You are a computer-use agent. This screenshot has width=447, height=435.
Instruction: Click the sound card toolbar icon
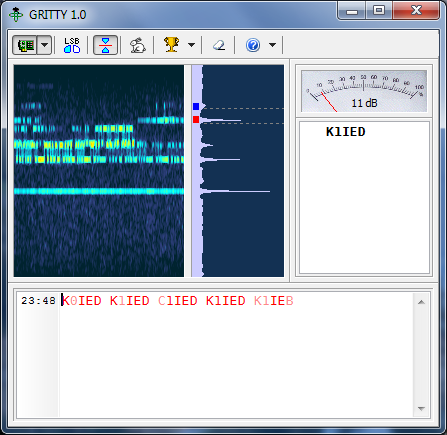(x=25, y=45)
